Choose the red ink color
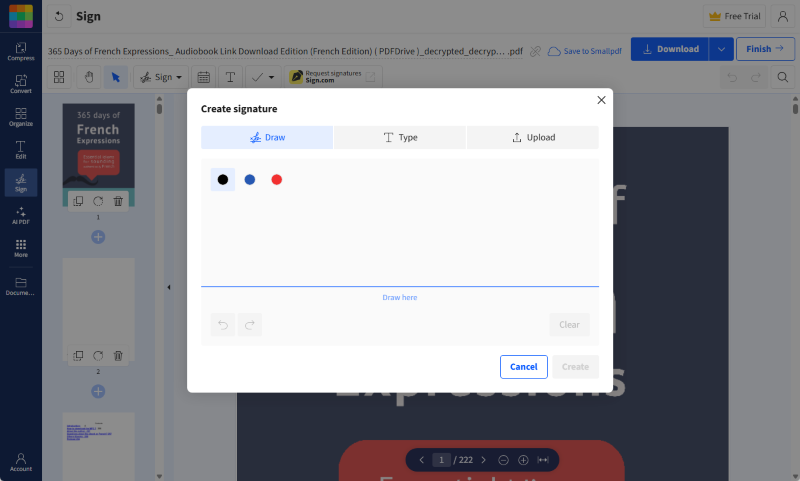The image size is (800, 481). coord(277,180)
